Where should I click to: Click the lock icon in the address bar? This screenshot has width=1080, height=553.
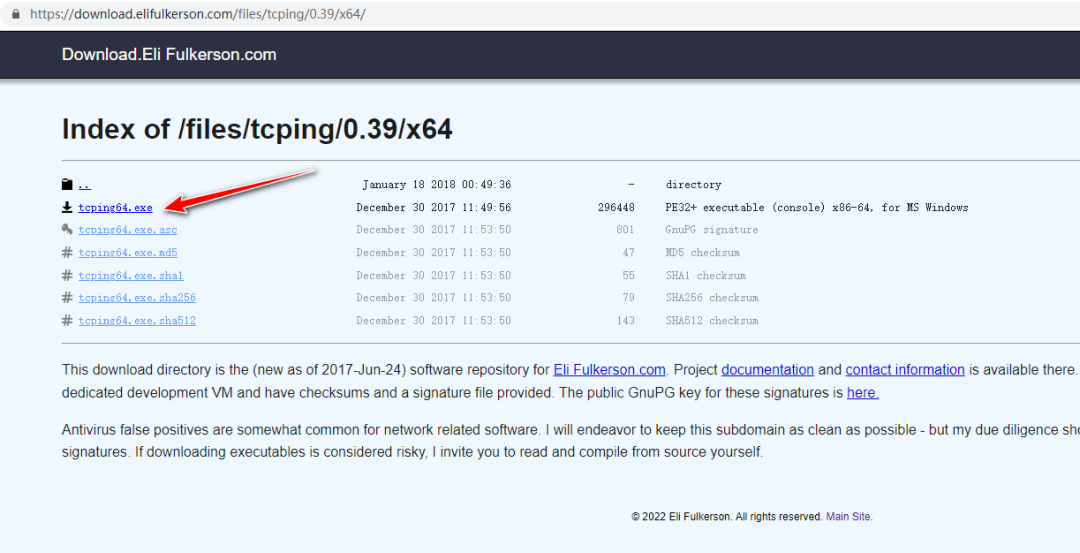[x=16, y=14]
